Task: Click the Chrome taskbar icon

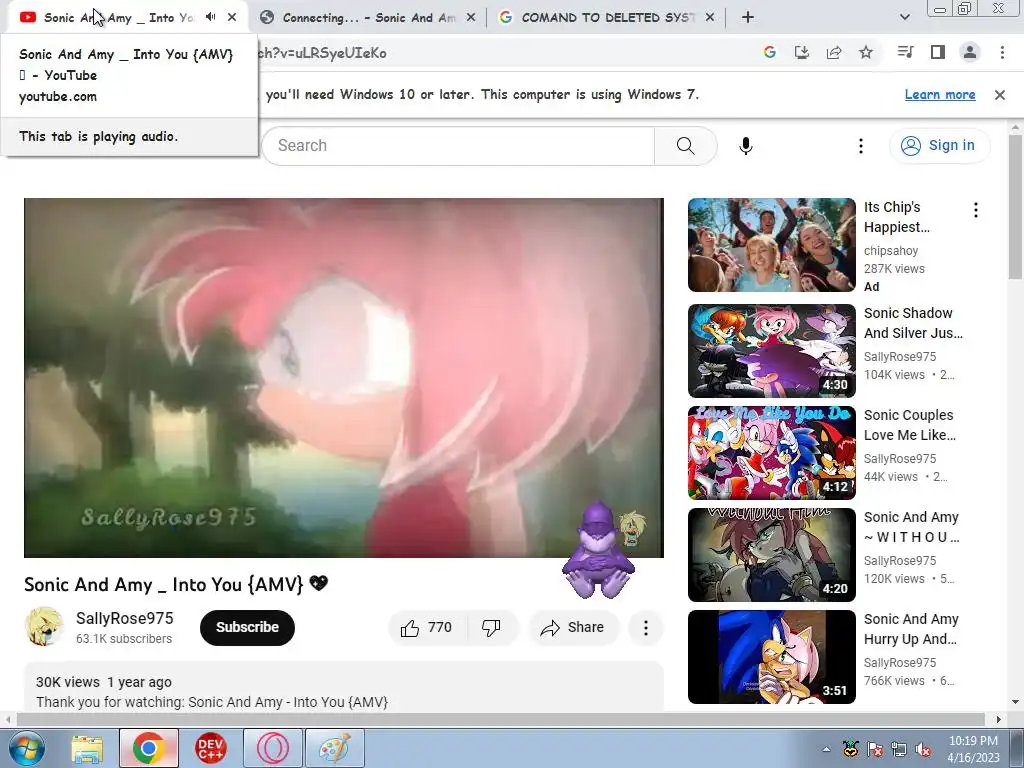Action: (148, 748)
